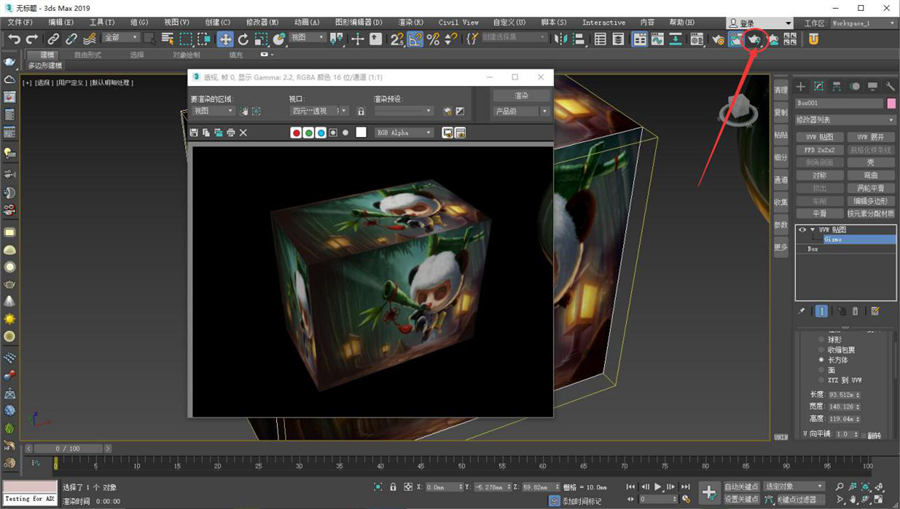Screen dimensions: 900x509
Task: Open the 帮助(H) menu
Action: [682, 22]
